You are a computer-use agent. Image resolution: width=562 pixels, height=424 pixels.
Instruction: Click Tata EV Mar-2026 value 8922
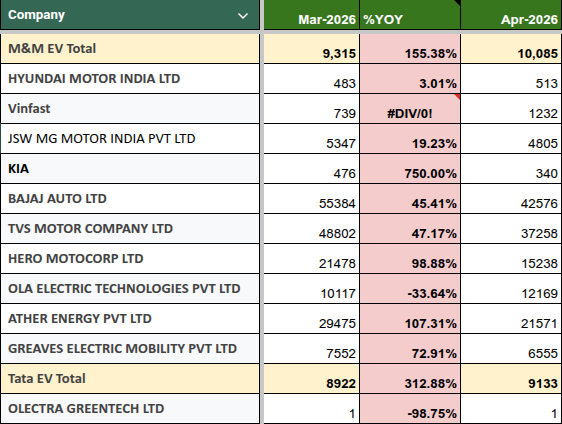pyautogui.click(x=311, y=379)
